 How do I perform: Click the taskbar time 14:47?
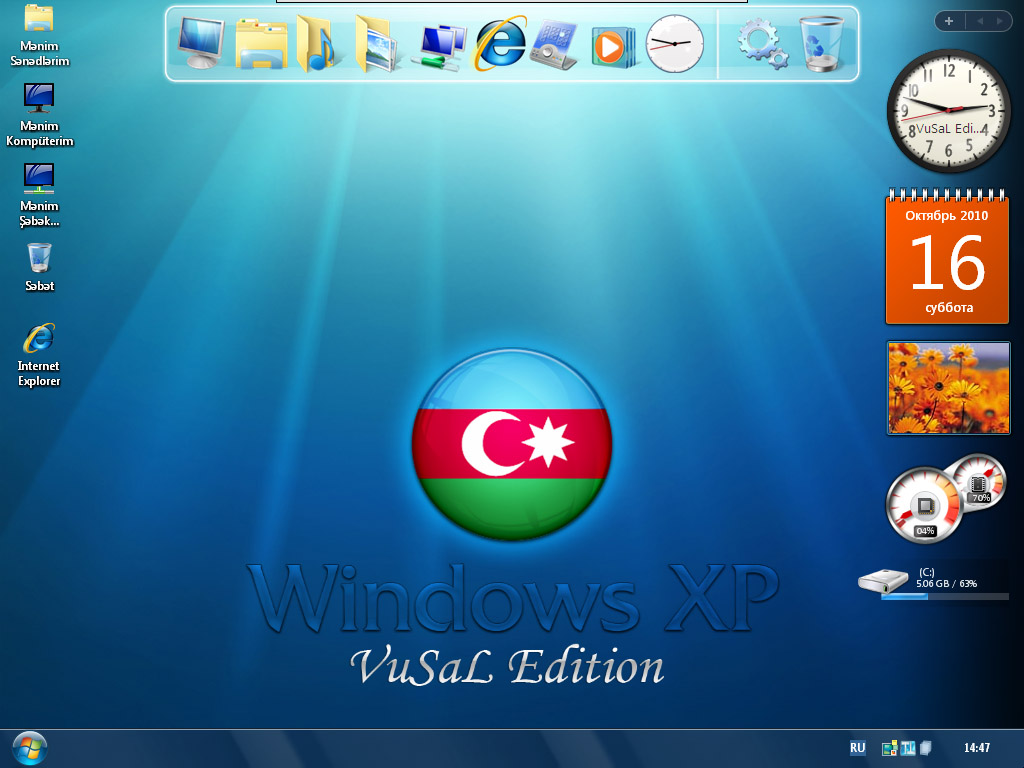[977, 748]
